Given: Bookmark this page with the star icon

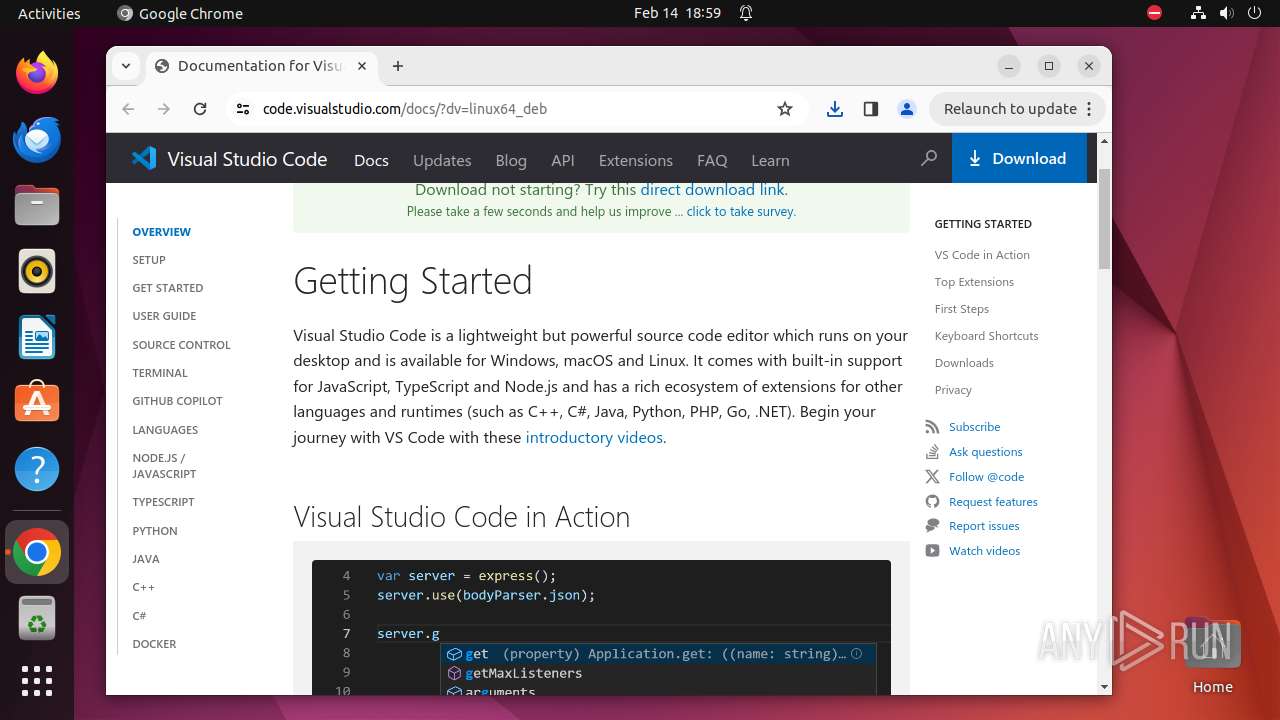Looking at the screenshot, I should pyautogui.click(x=785, y=109).
